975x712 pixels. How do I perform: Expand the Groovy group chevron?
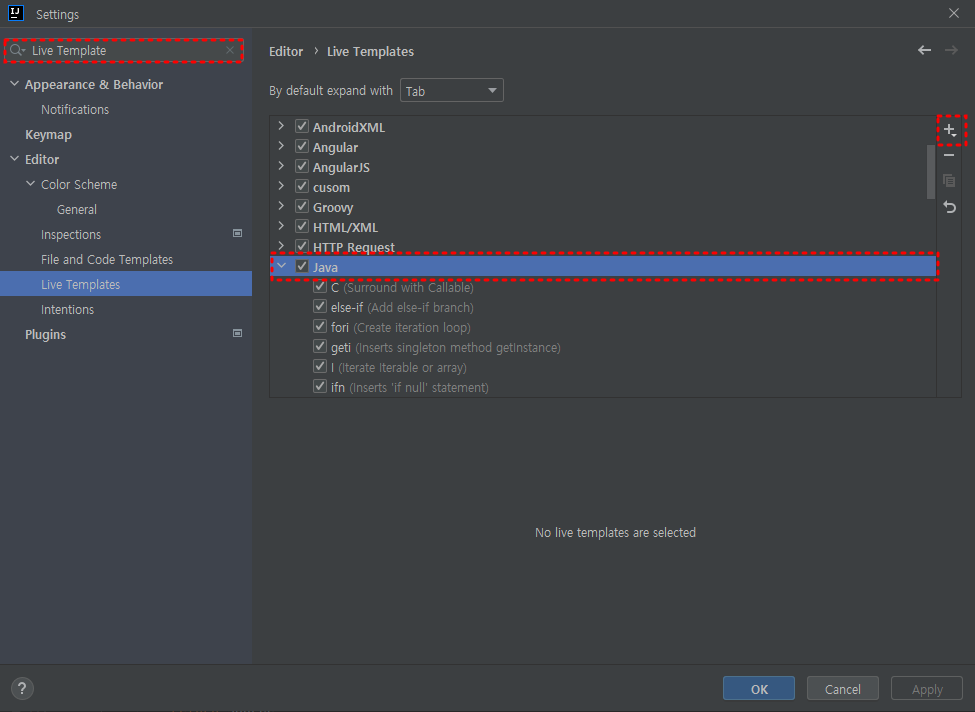point(281,206)
